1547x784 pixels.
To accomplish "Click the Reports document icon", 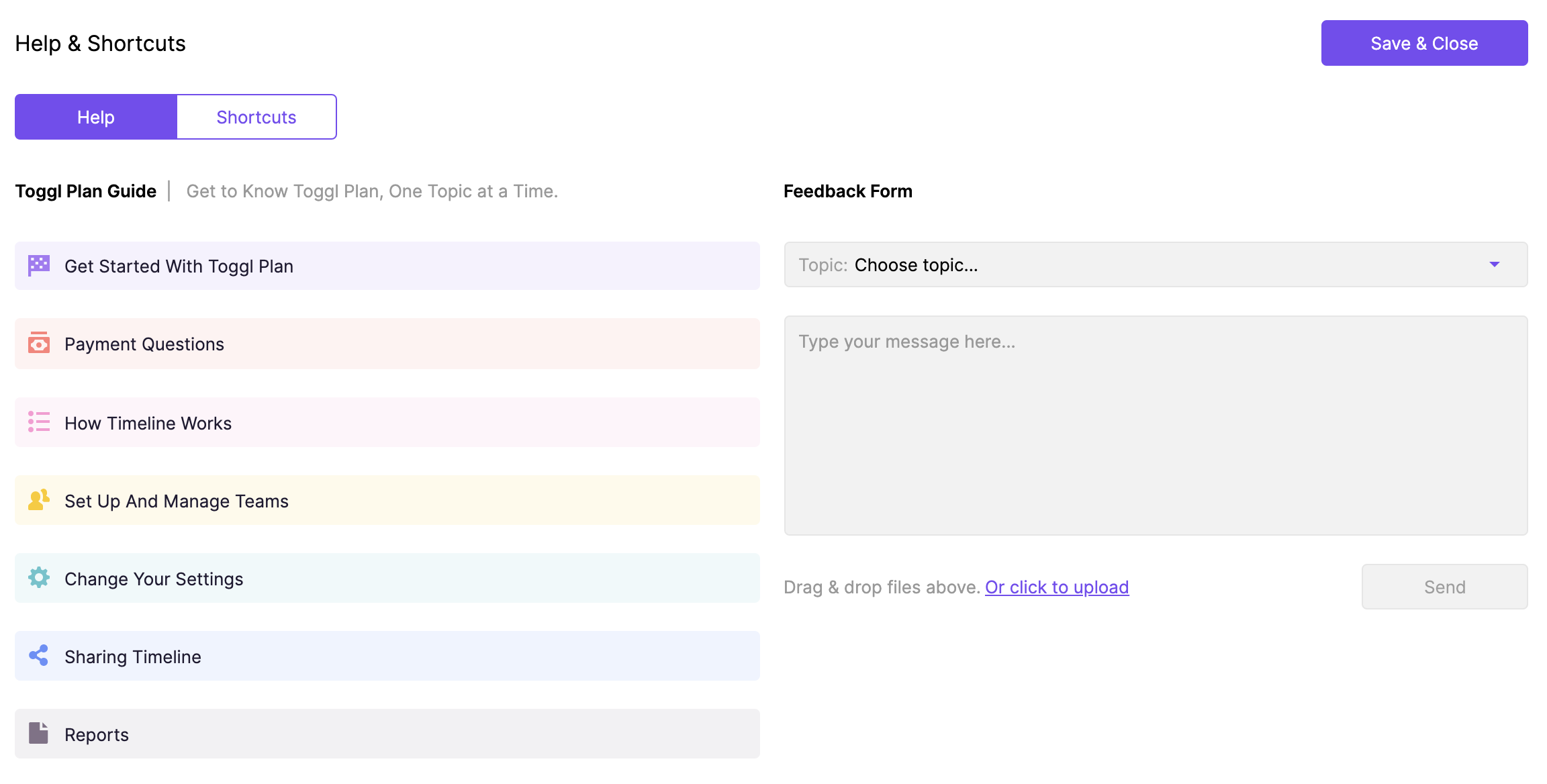I will tap(39, 734).
